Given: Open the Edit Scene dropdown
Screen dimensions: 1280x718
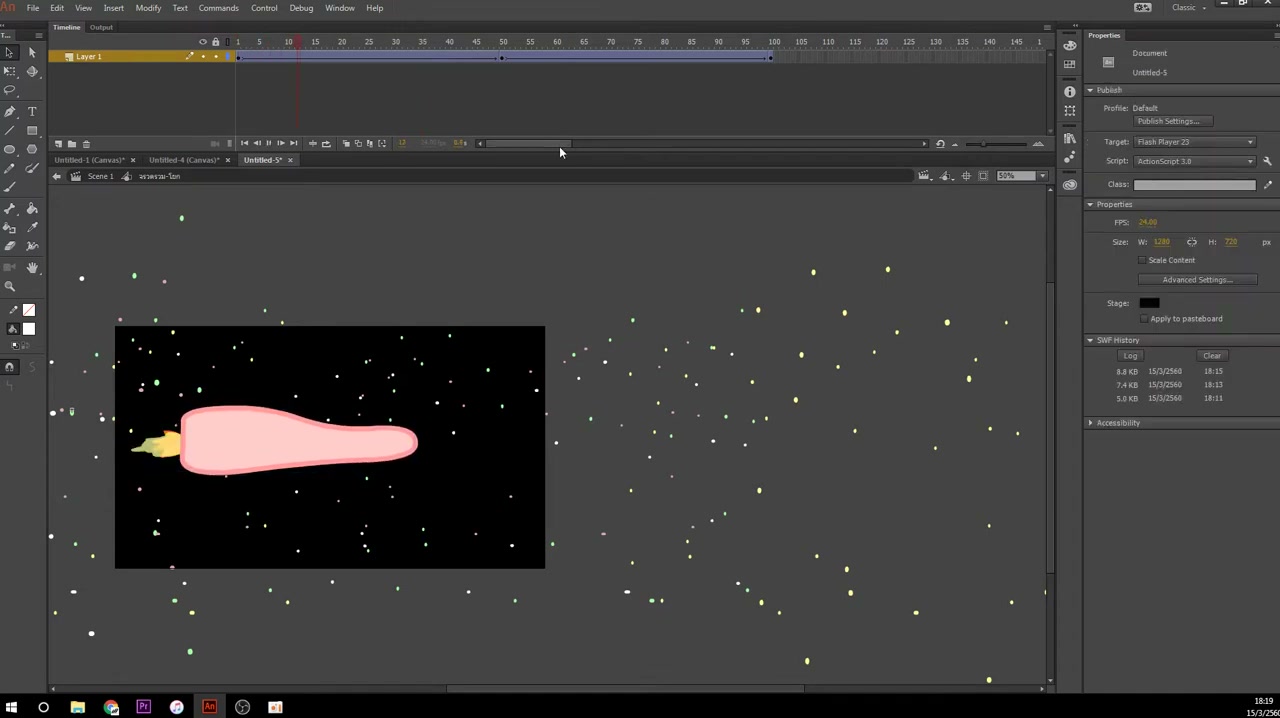Looking at the screenshot, I should click(924, 176).
